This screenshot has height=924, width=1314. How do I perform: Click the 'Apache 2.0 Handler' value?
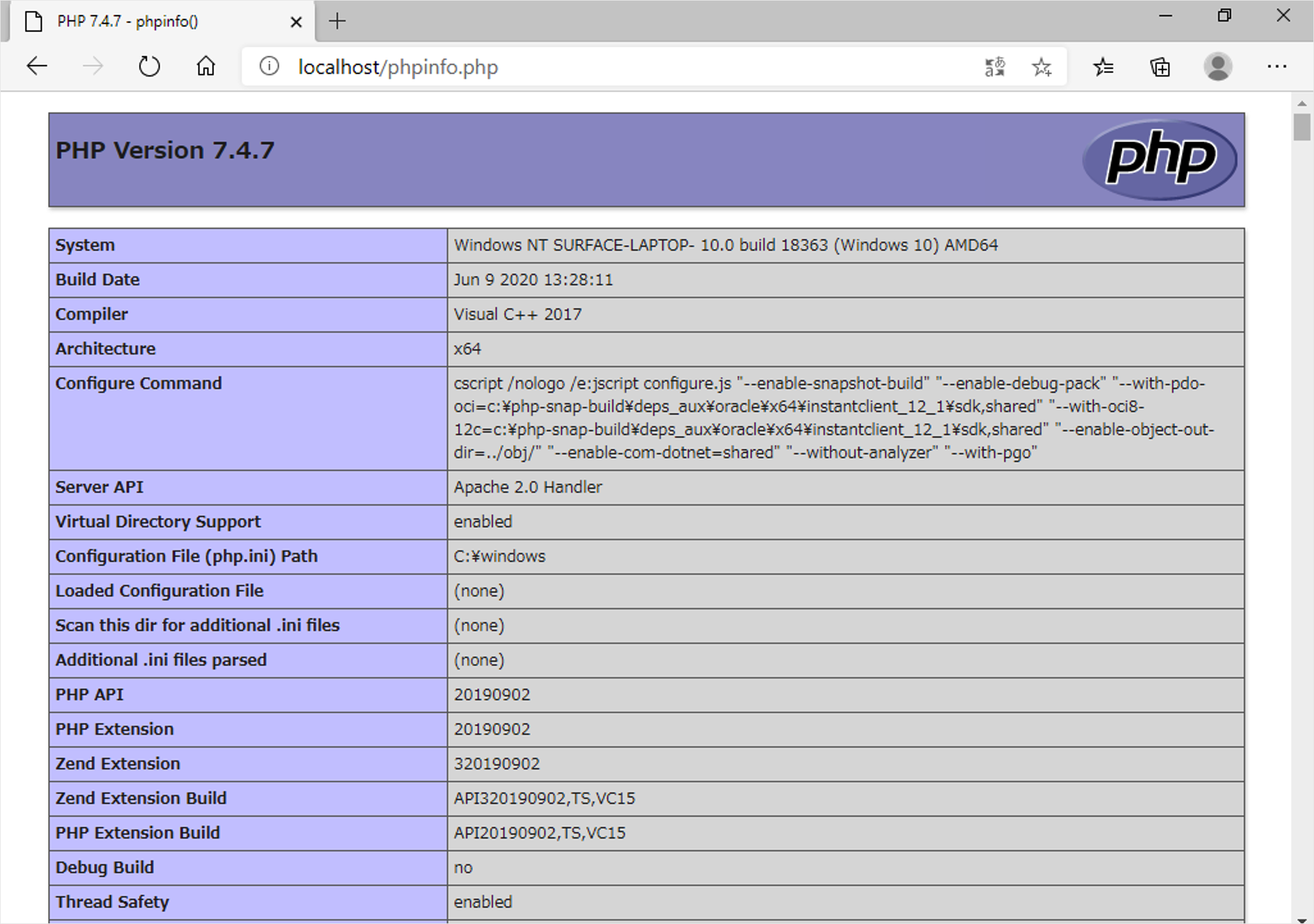[x=528, y=488]
